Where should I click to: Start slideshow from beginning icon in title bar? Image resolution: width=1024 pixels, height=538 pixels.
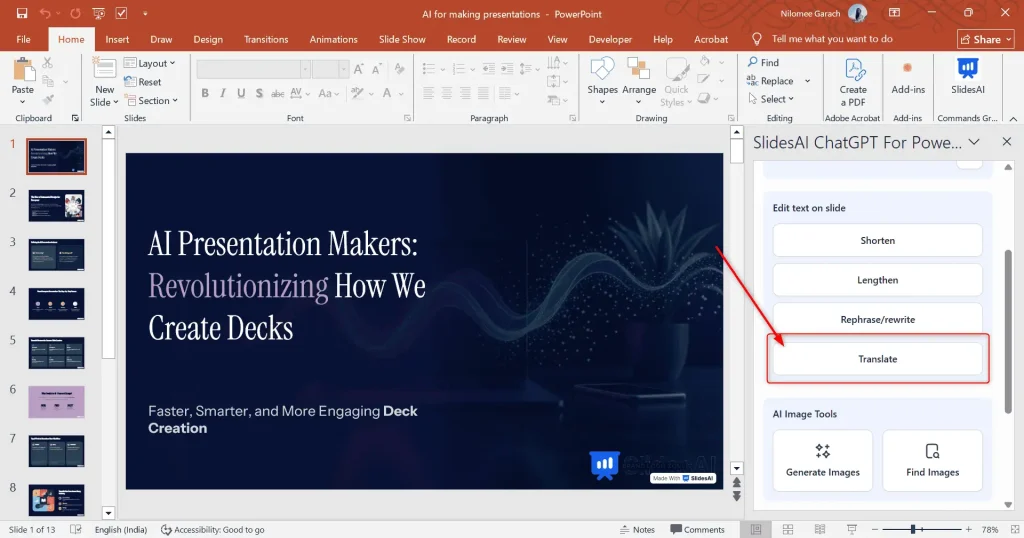point(99,13)
